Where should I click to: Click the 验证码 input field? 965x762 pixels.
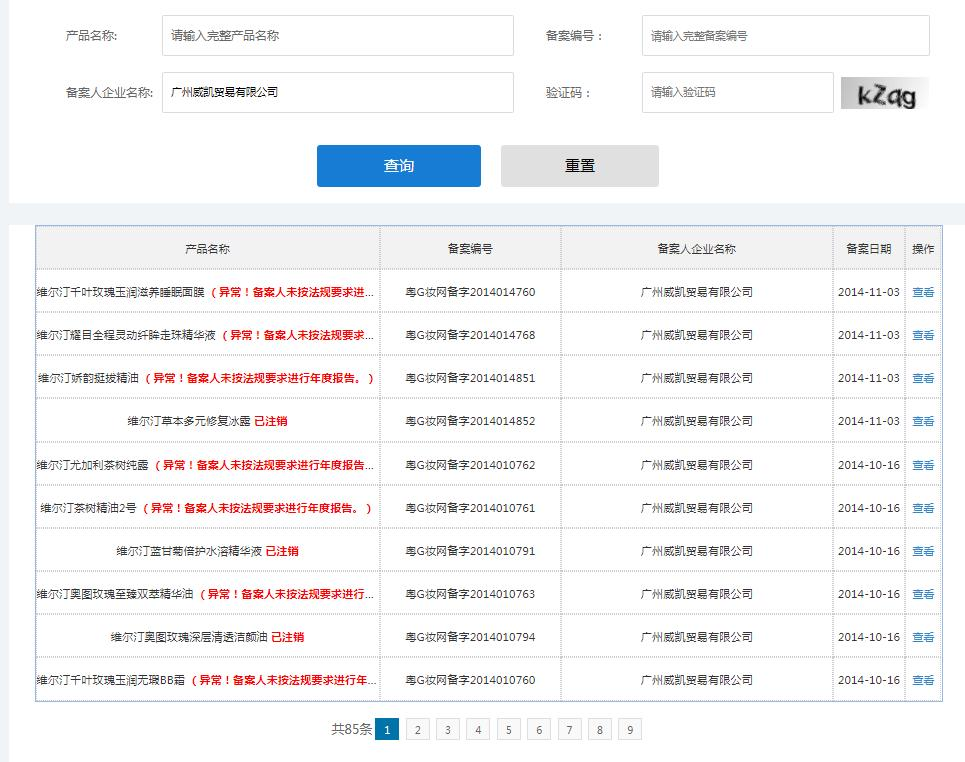click(737, 92)
